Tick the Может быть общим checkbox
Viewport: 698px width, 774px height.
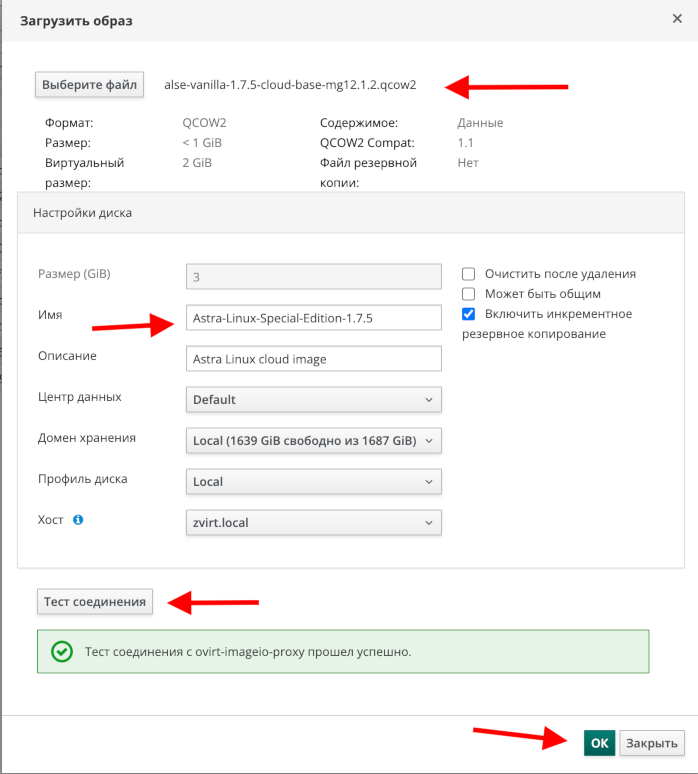467,294
